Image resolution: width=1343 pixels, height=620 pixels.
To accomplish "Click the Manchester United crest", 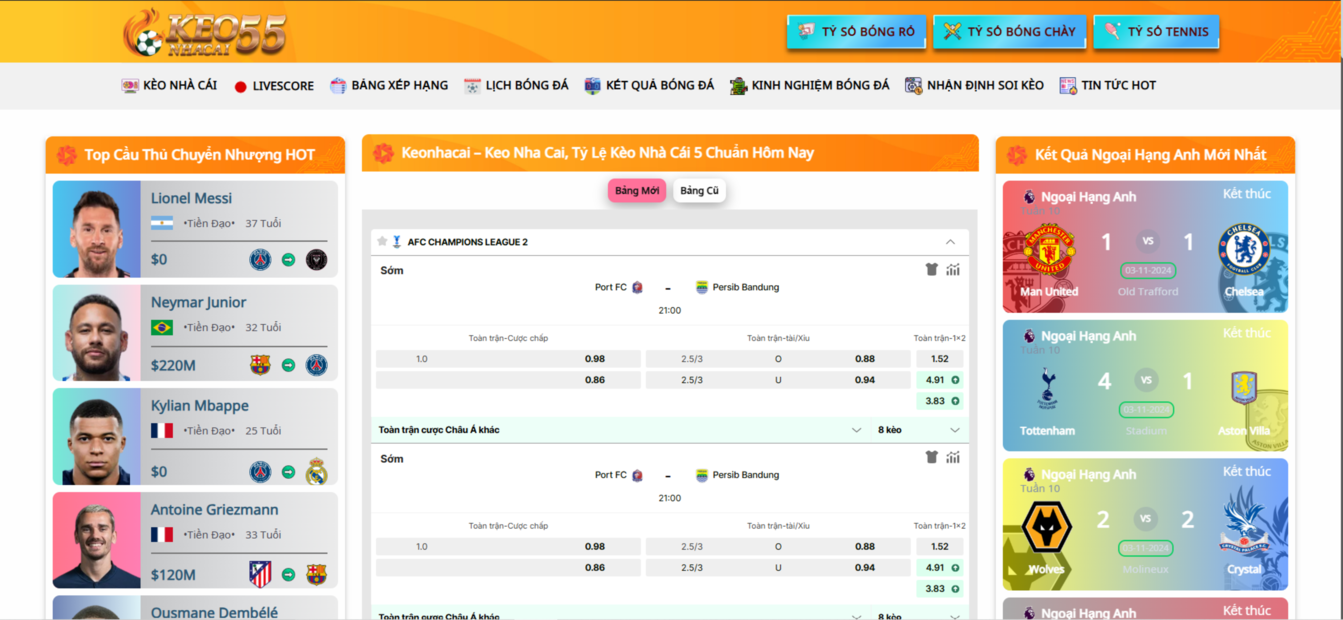I will coord(1049,250).
